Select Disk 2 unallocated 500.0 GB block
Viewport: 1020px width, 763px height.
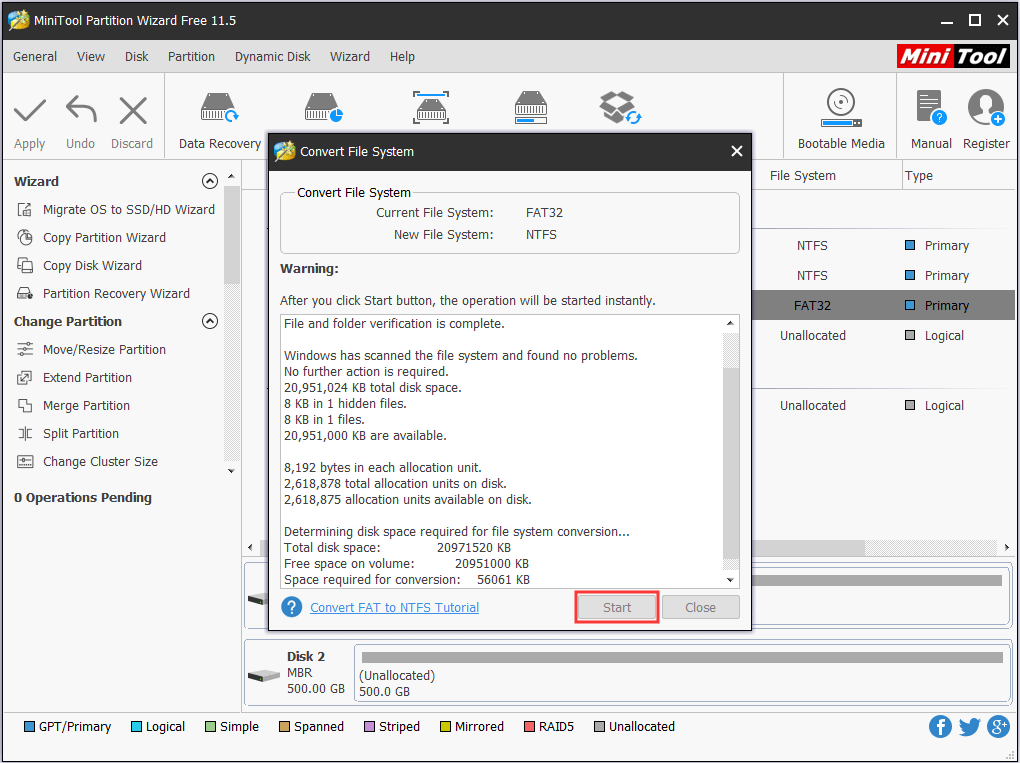pyautogui.click(x=682, y=673)
